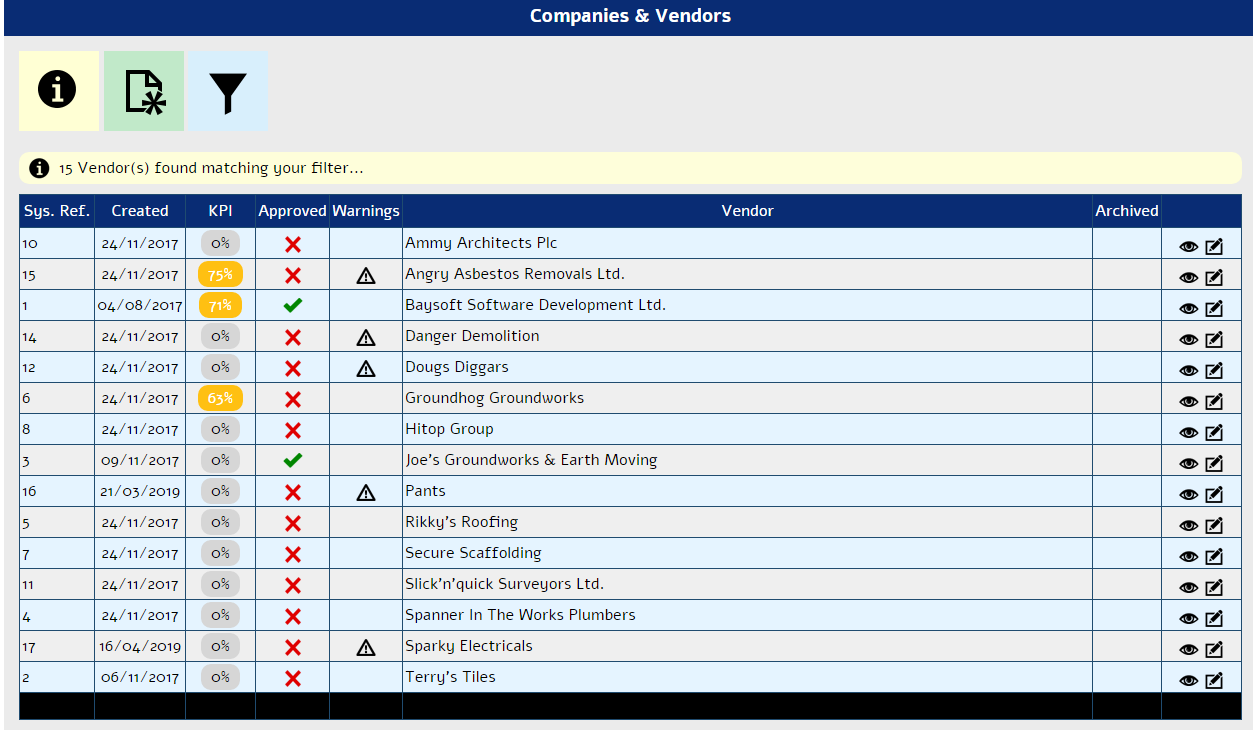The image size is (1253, 730).
Task: Edit the Groundhog Groundworks vendor
Action: point(1214,402)
